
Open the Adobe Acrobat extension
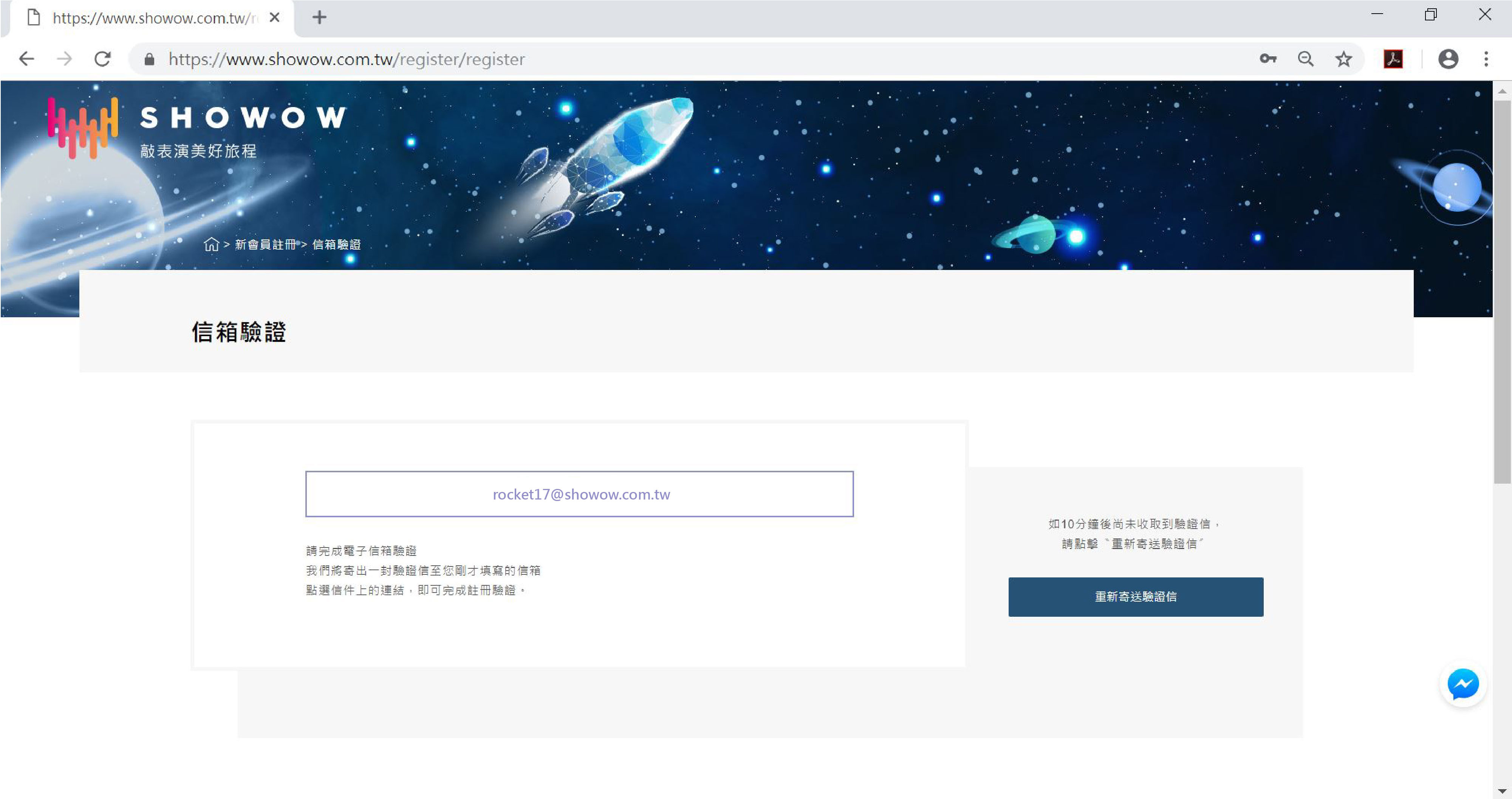click(1393, 59)
